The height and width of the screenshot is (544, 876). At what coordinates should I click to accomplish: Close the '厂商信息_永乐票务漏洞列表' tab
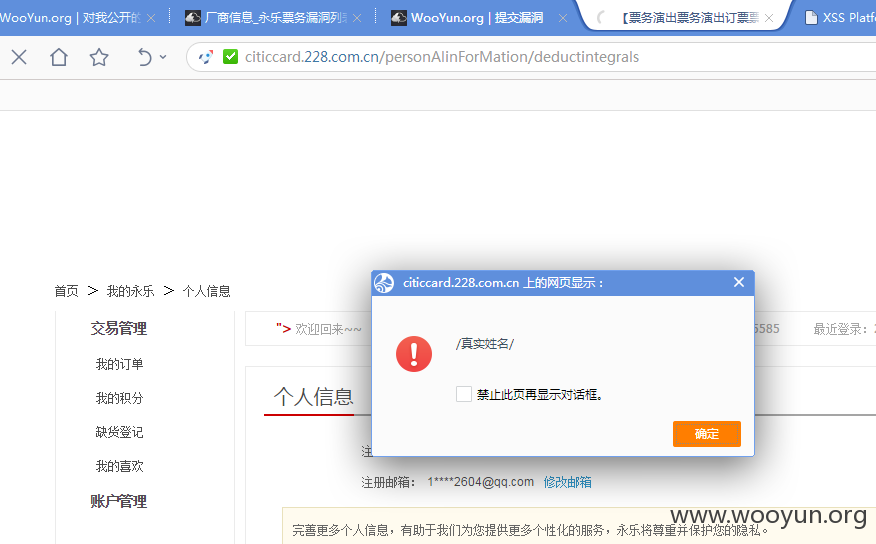pos(358,18)
